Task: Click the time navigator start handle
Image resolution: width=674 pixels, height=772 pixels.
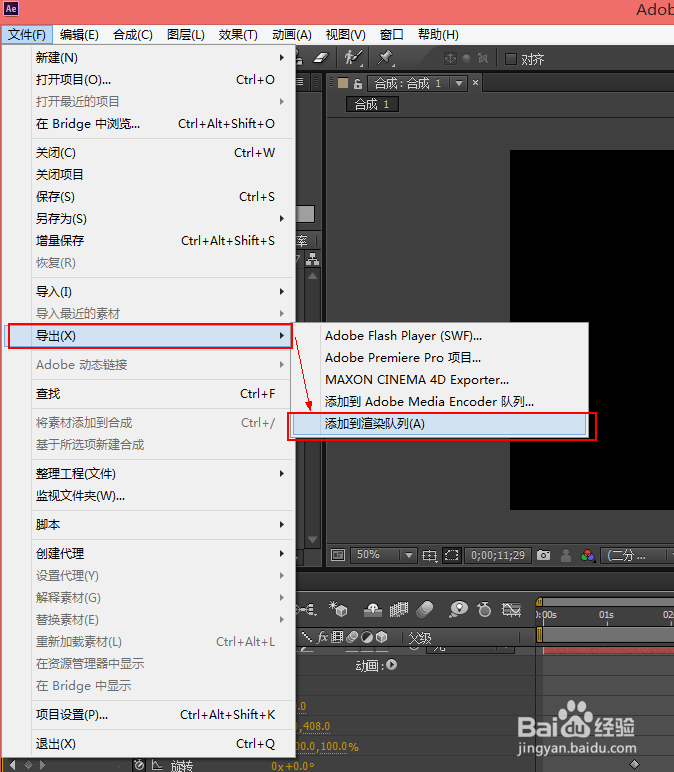Action: pos(539,602)
